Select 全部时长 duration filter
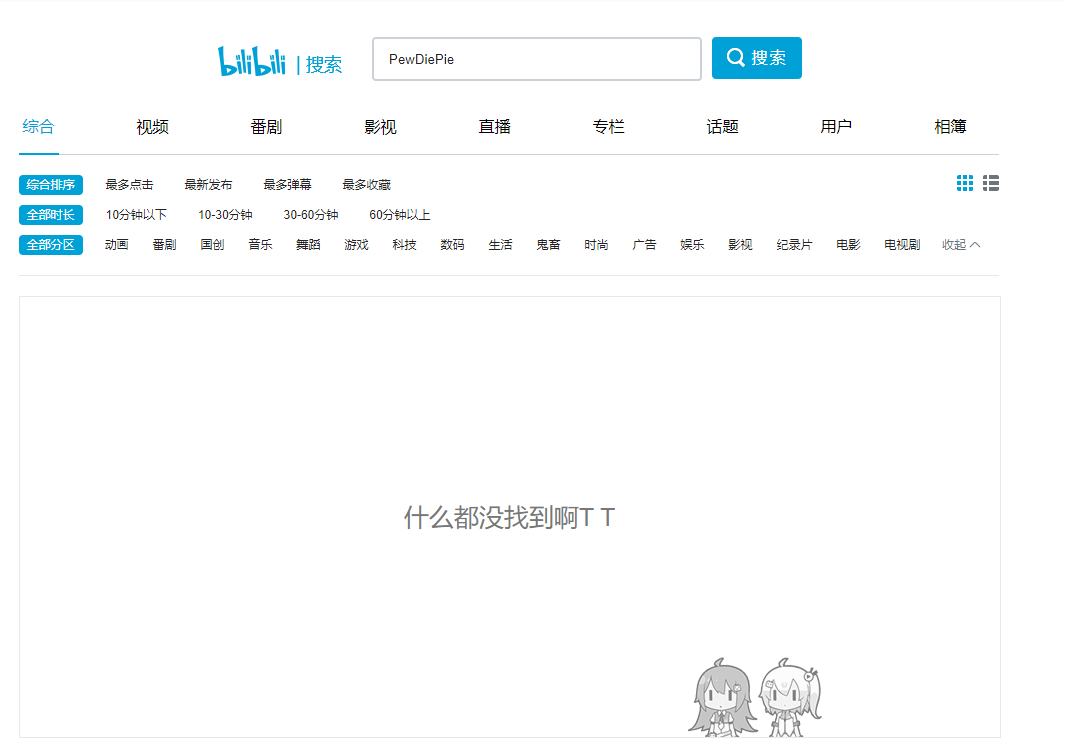This screenshot has height=748, width=1065. pyautogui.click(x=51, y=215)
